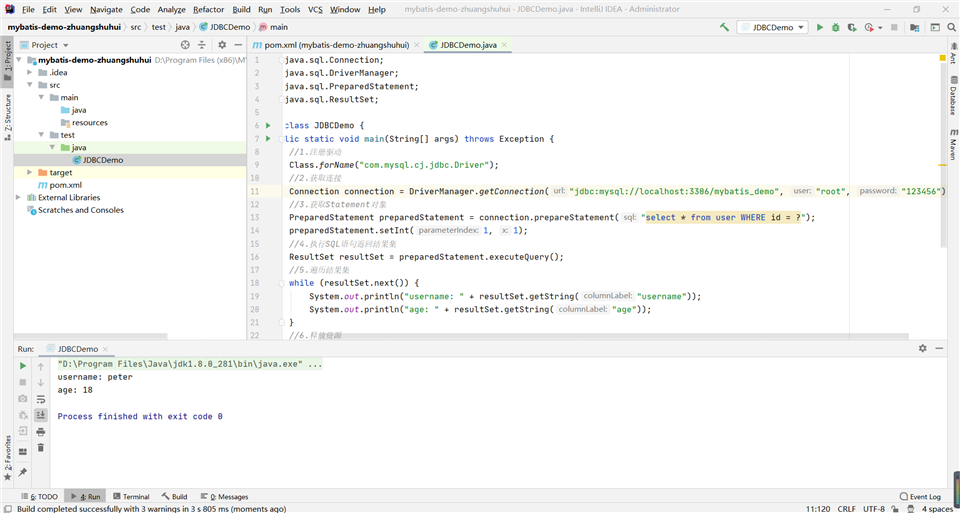Toggle the 4: Run tool window button

pyautogui.click(x=85, y=496)
